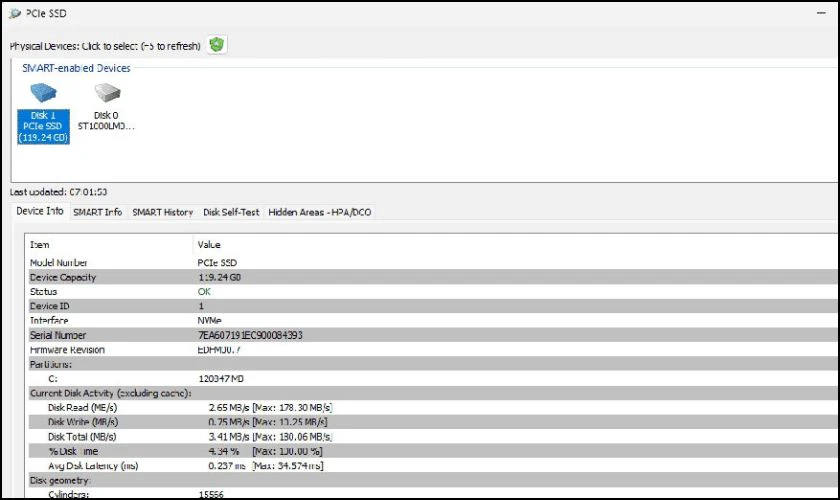Open the SMART History tab
This screenshot has width=840, height=500.
tap(162, 212)
